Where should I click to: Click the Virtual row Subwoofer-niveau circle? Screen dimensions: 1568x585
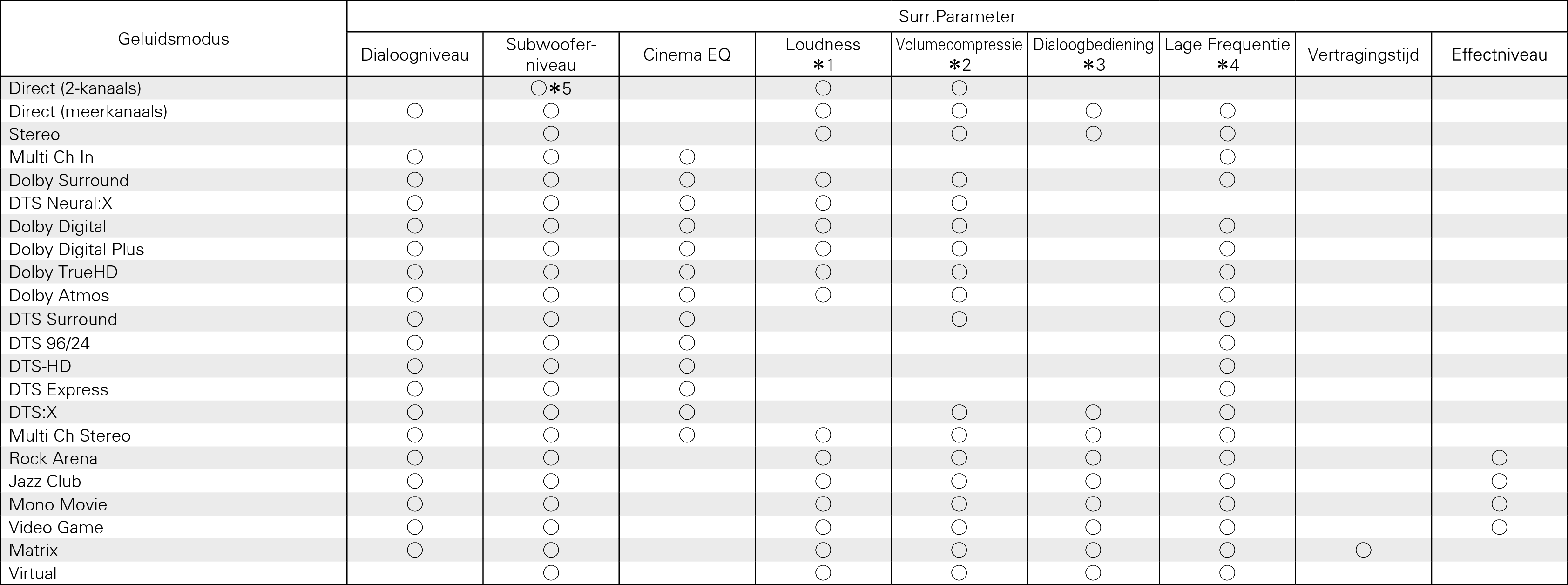pyautogui.click(x=551, y=573)
